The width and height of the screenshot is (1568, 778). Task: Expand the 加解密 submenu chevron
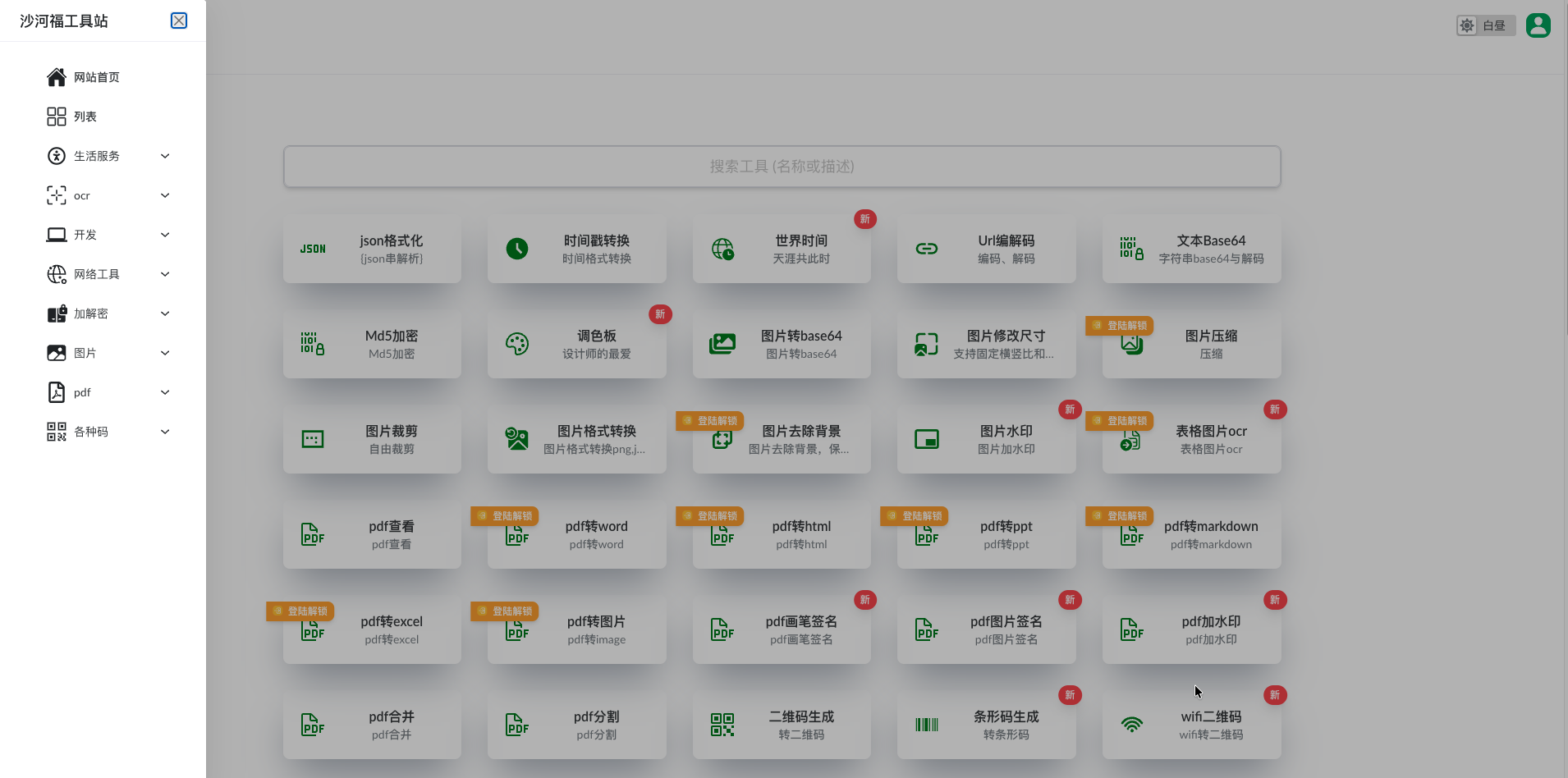pos(165,313)
